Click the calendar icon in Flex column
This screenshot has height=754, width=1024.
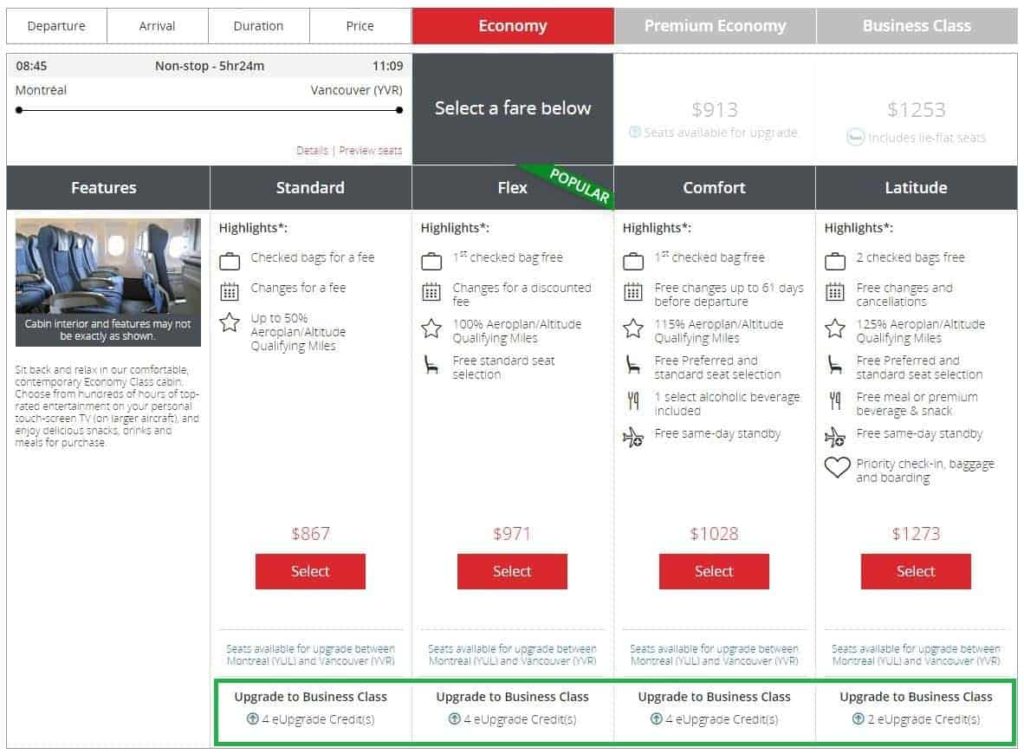coord(432,292)
